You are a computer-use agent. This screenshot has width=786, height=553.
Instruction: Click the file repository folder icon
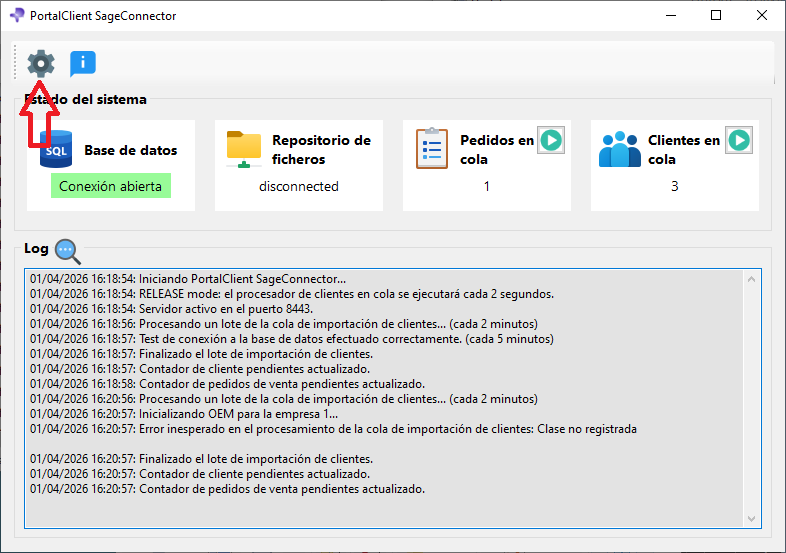[244, 149]
